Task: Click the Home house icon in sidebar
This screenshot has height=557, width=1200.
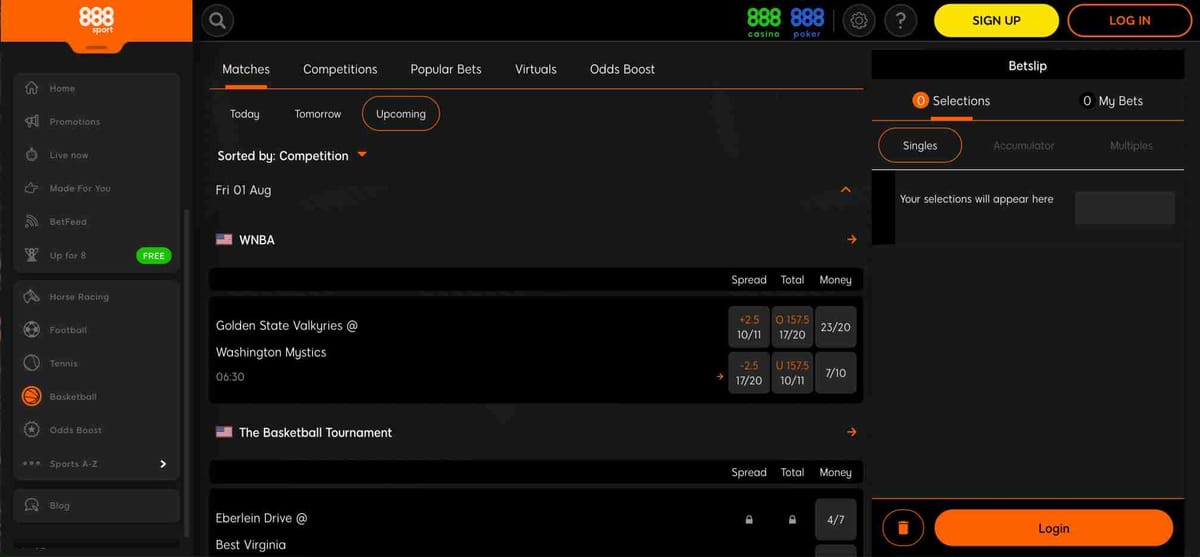Action: [x=32, y=88]
